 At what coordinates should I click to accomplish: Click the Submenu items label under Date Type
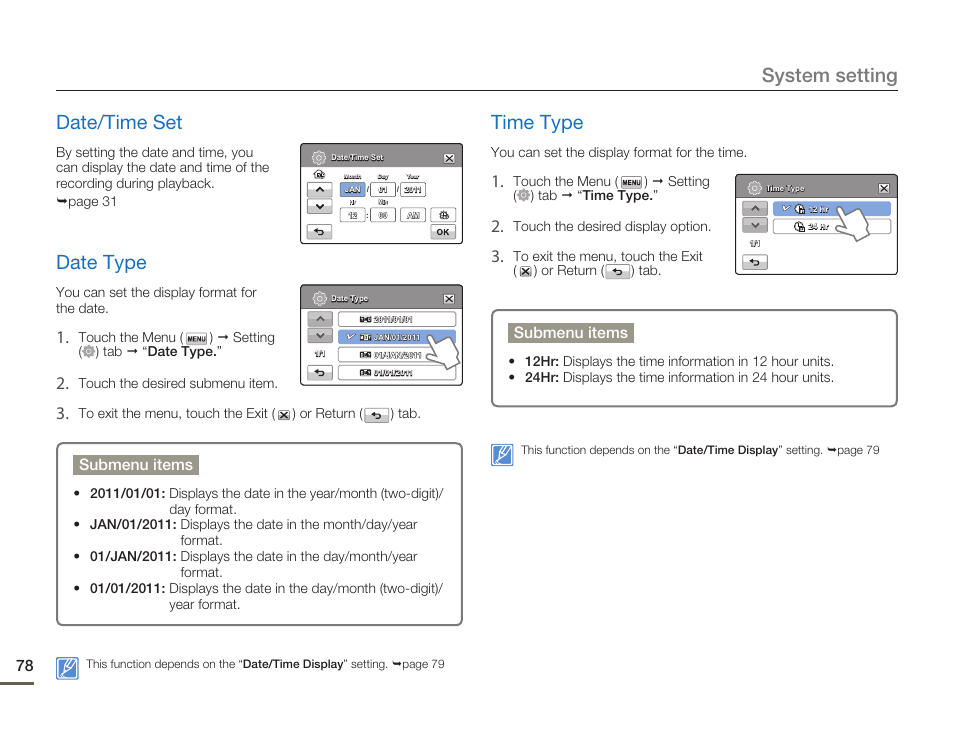136,465
